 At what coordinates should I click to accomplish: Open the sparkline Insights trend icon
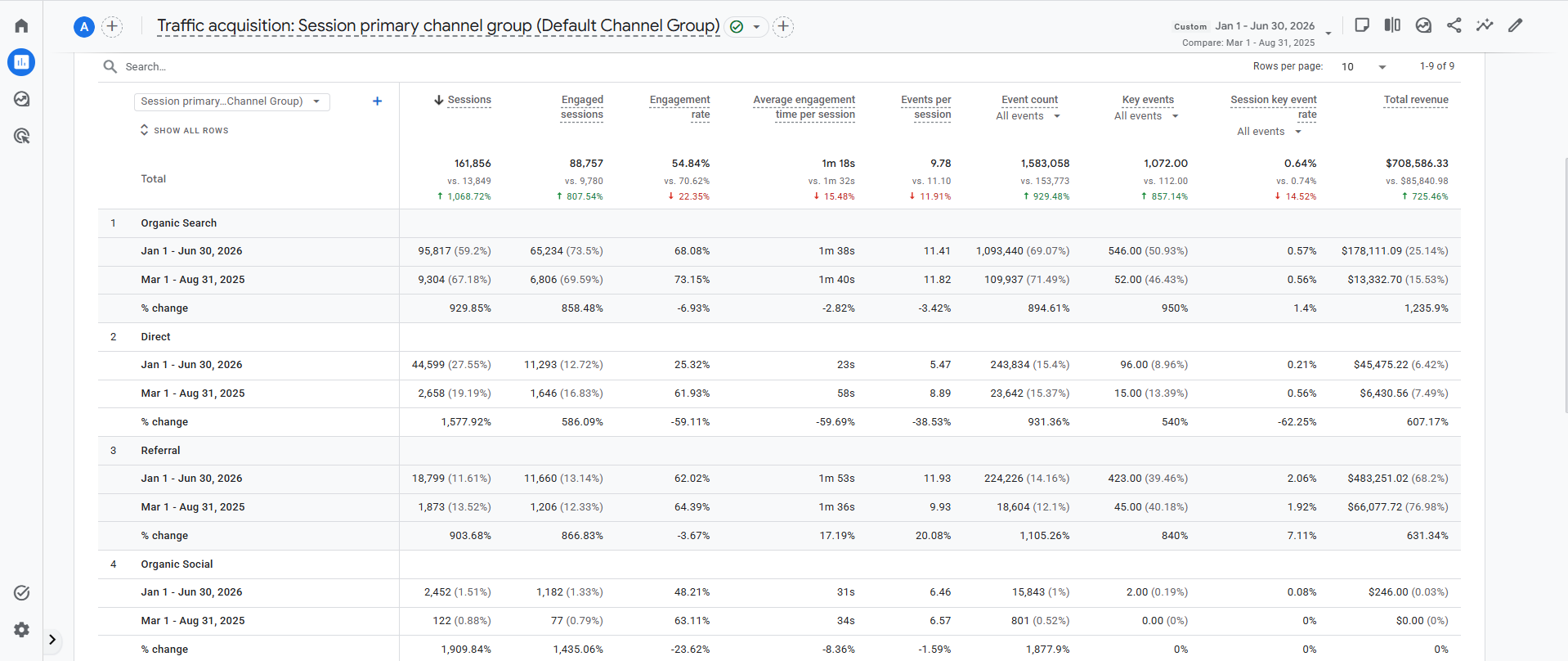pos(1485,25)
